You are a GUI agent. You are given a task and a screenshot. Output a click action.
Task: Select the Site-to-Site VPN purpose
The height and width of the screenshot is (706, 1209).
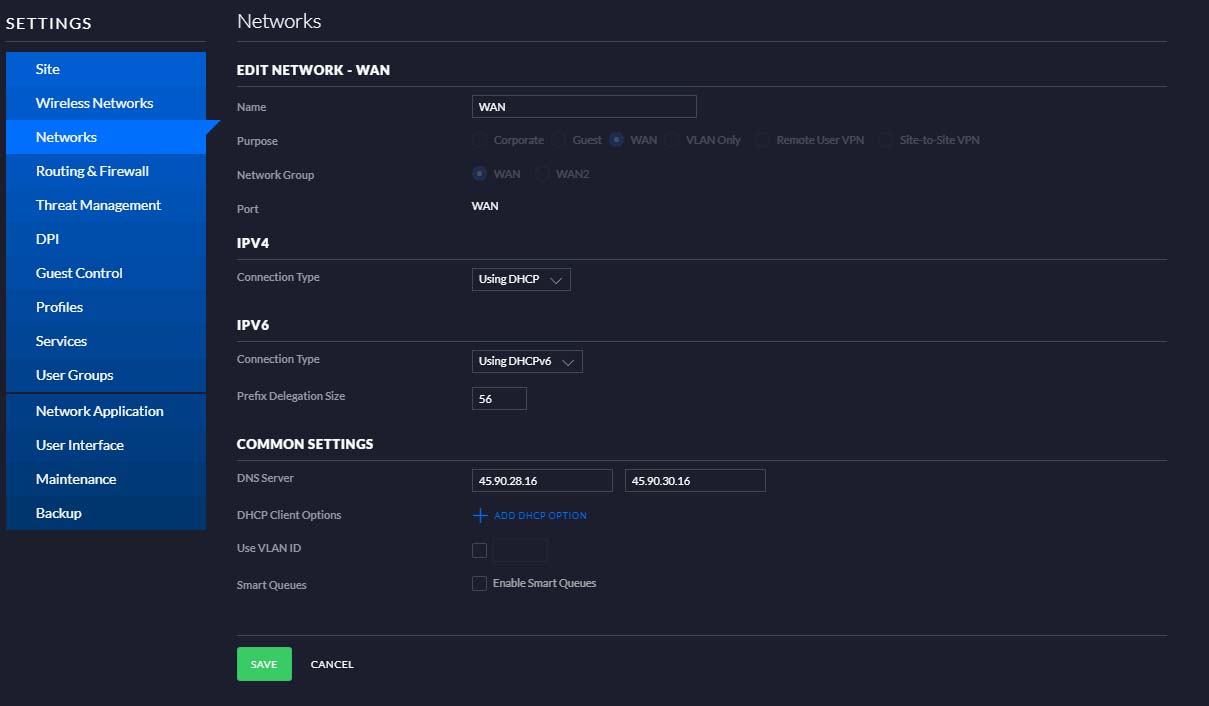click(886, 140)
